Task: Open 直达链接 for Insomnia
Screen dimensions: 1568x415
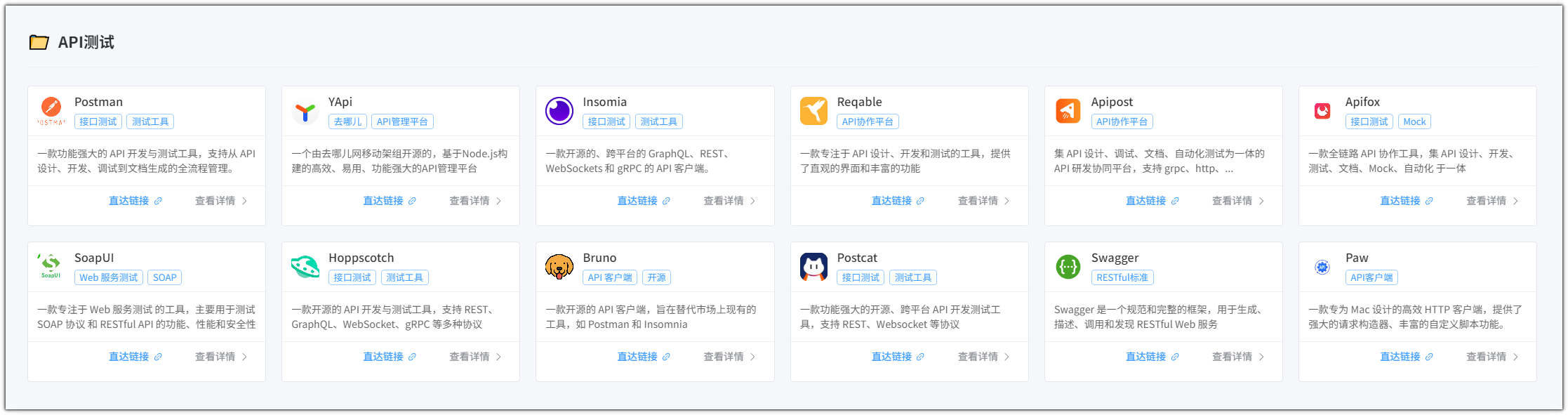Action: pyautogui.click(x=643, y=201)
